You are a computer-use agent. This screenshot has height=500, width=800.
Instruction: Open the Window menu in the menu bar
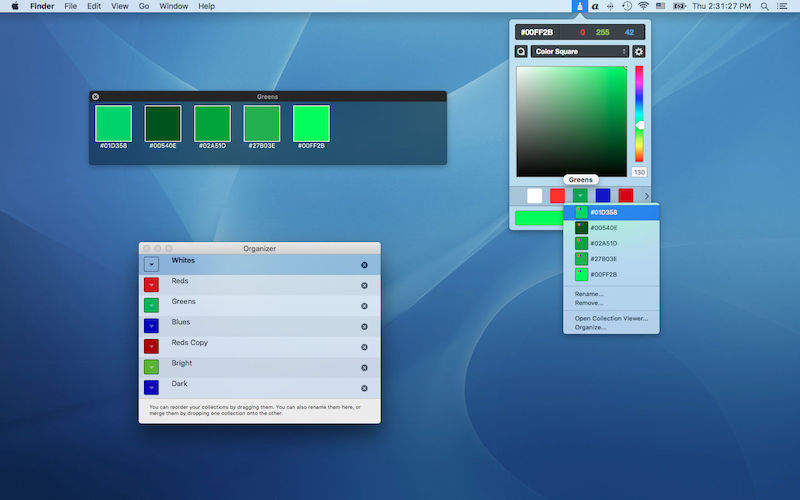173,6
